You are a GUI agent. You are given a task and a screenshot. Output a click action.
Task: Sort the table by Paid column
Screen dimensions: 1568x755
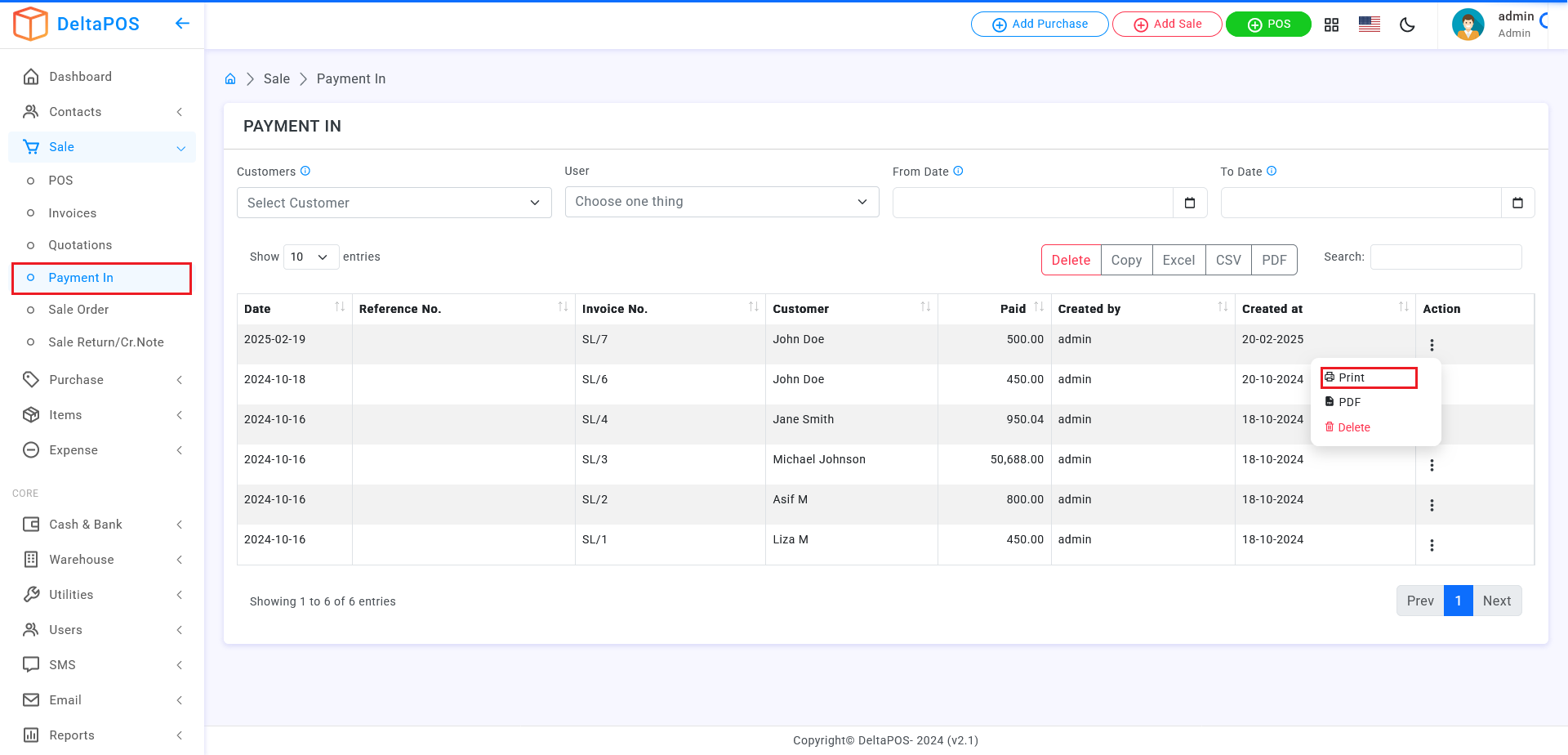(x=1038, y=308)
